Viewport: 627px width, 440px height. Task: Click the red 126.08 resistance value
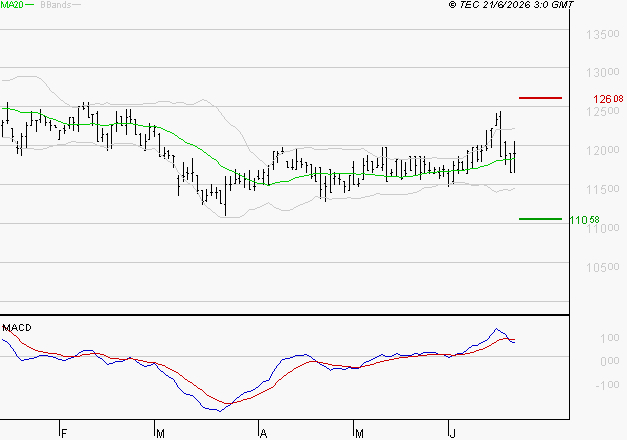click(x=608, y=99)
